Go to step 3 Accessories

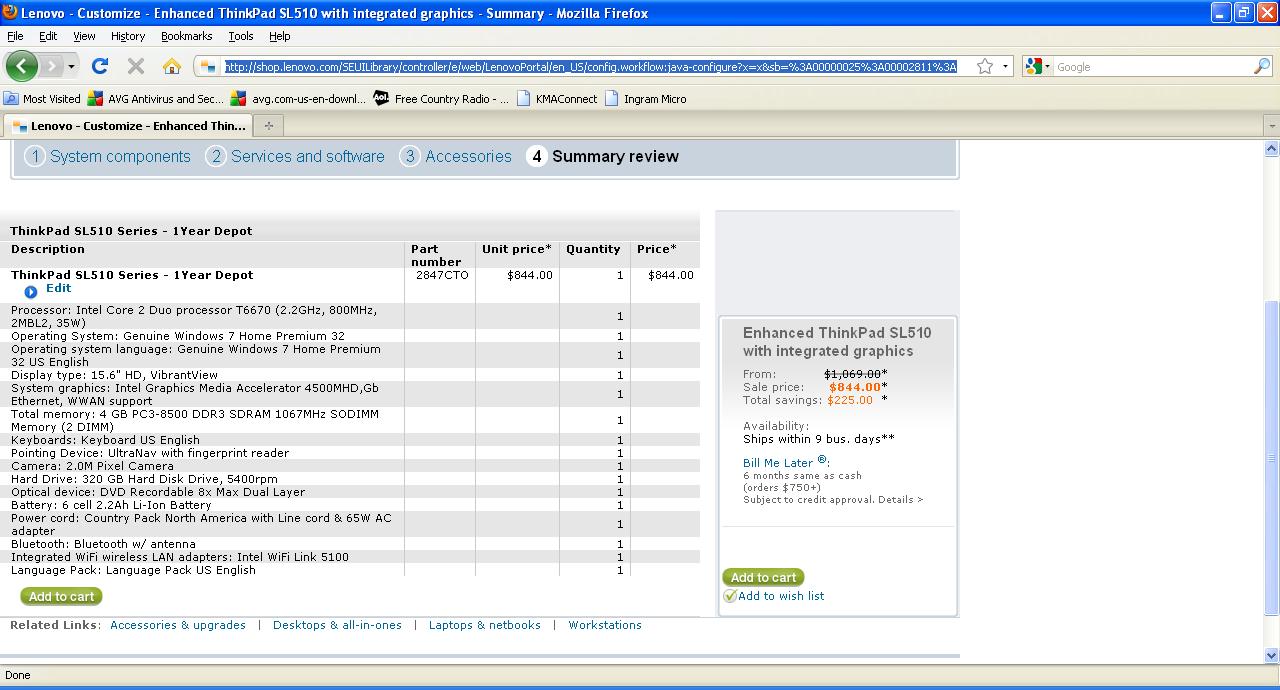point(456,156)
